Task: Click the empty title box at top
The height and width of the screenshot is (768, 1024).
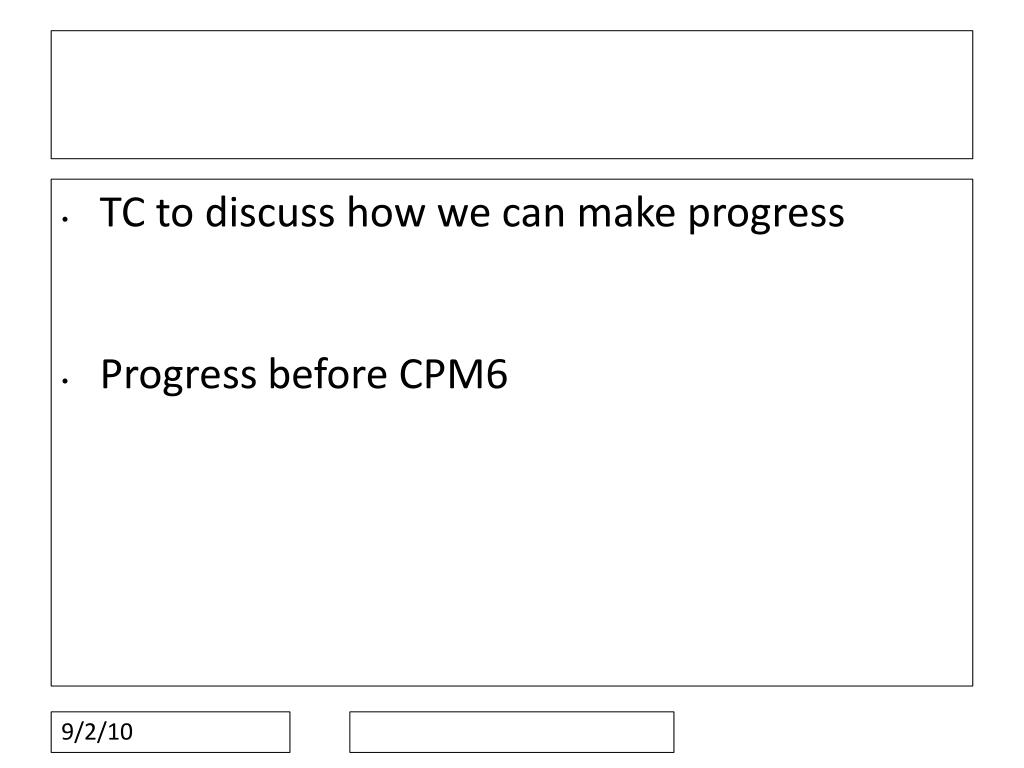Action: pos(511,94)
